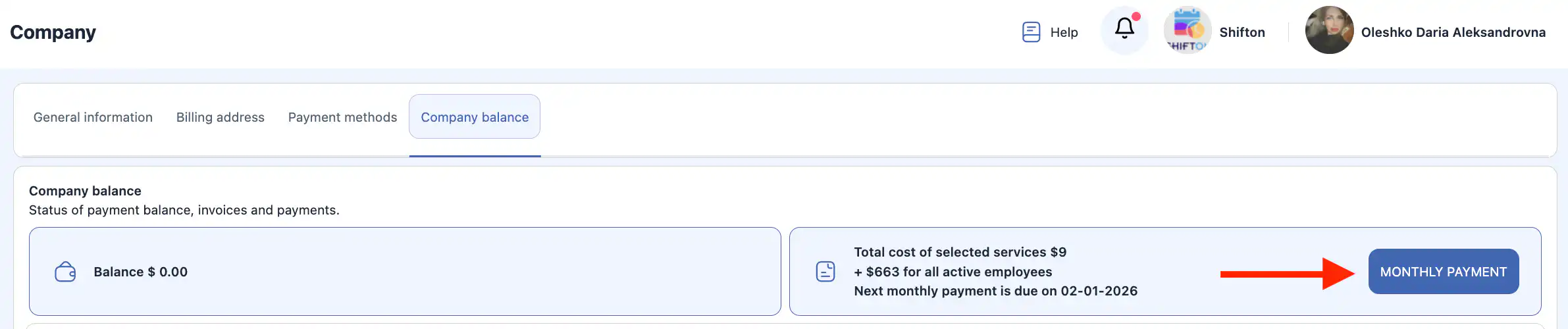Select the Company balance tab
The height and width of the screenshot is (329, 1568).
click(x=475, y=117)
